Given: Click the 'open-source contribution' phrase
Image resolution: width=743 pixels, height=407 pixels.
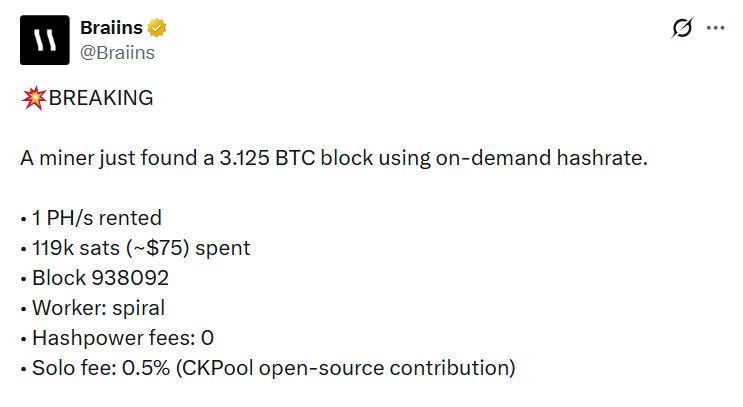Looking at the screenshot, I should click(x=385, y=368).
